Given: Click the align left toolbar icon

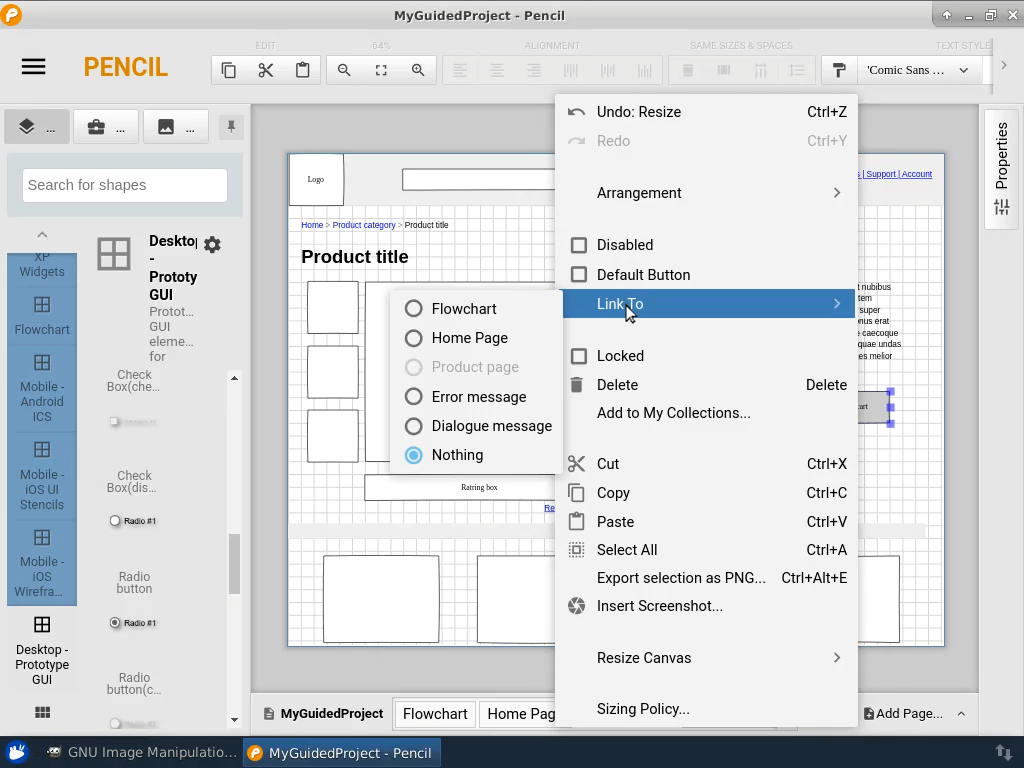Looking at the screenshot, I should [x=460, y=70].
